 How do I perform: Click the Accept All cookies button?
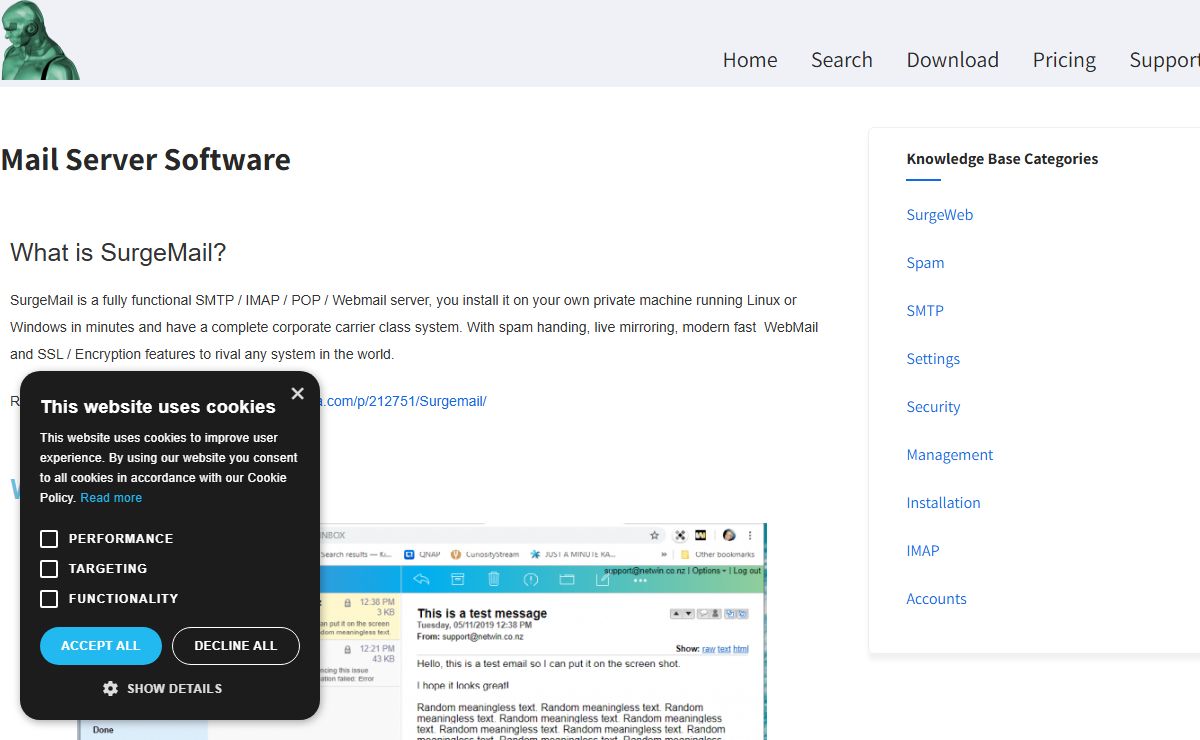[101, 646]
